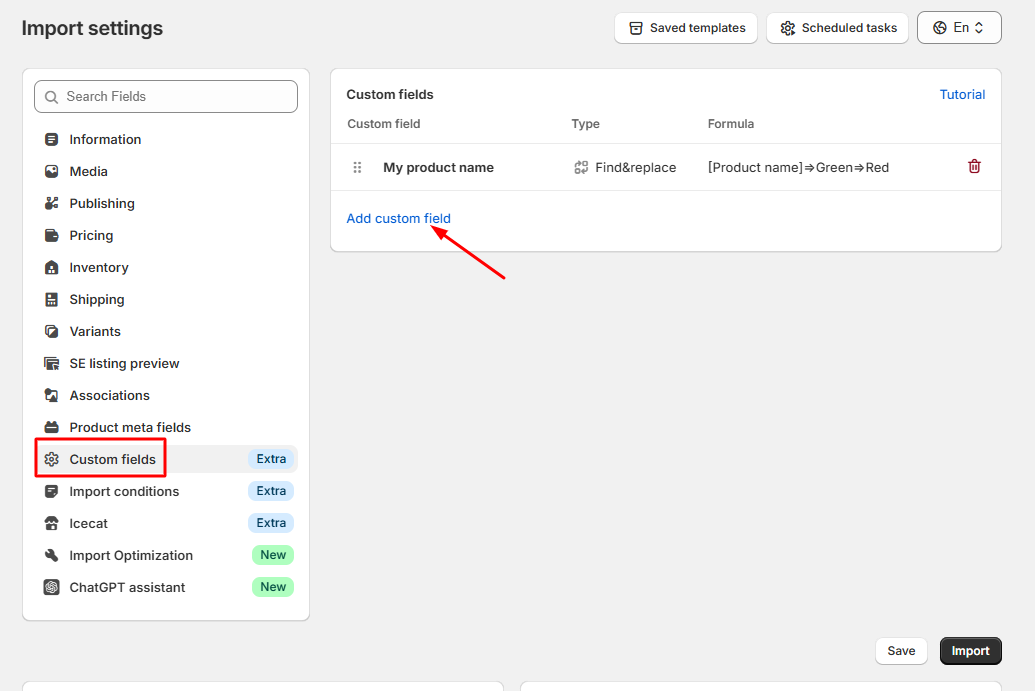Open the Tutorial link
Viewport: 1035px width, 691px height.
click(x=962, y=94)
